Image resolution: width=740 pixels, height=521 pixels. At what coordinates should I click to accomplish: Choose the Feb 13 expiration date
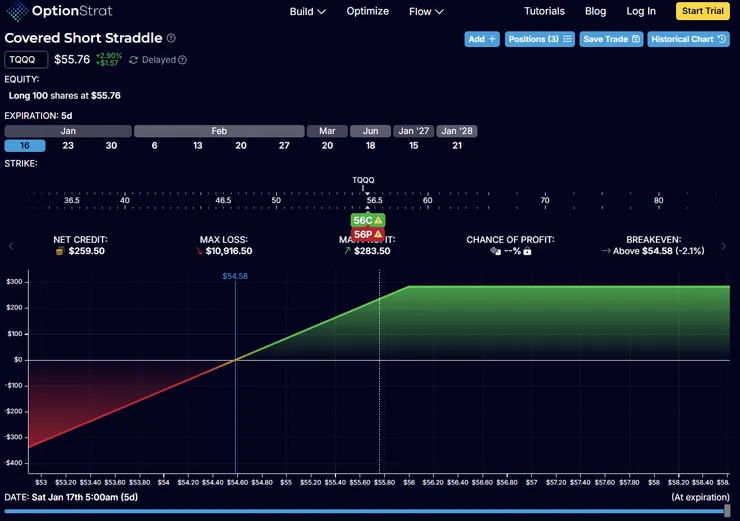[198, 145]
